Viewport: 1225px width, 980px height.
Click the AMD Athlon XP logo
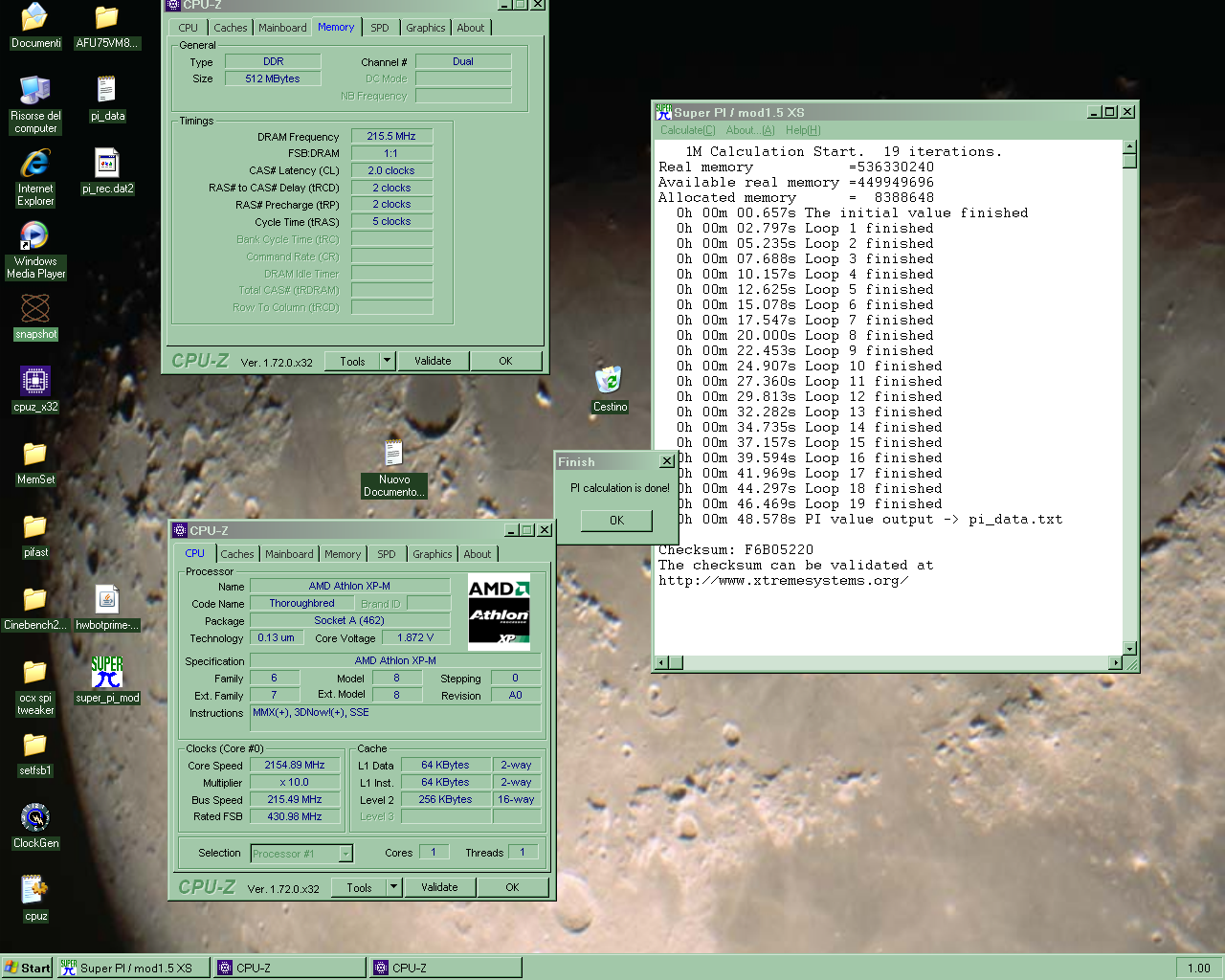click(x=499, y=612)
